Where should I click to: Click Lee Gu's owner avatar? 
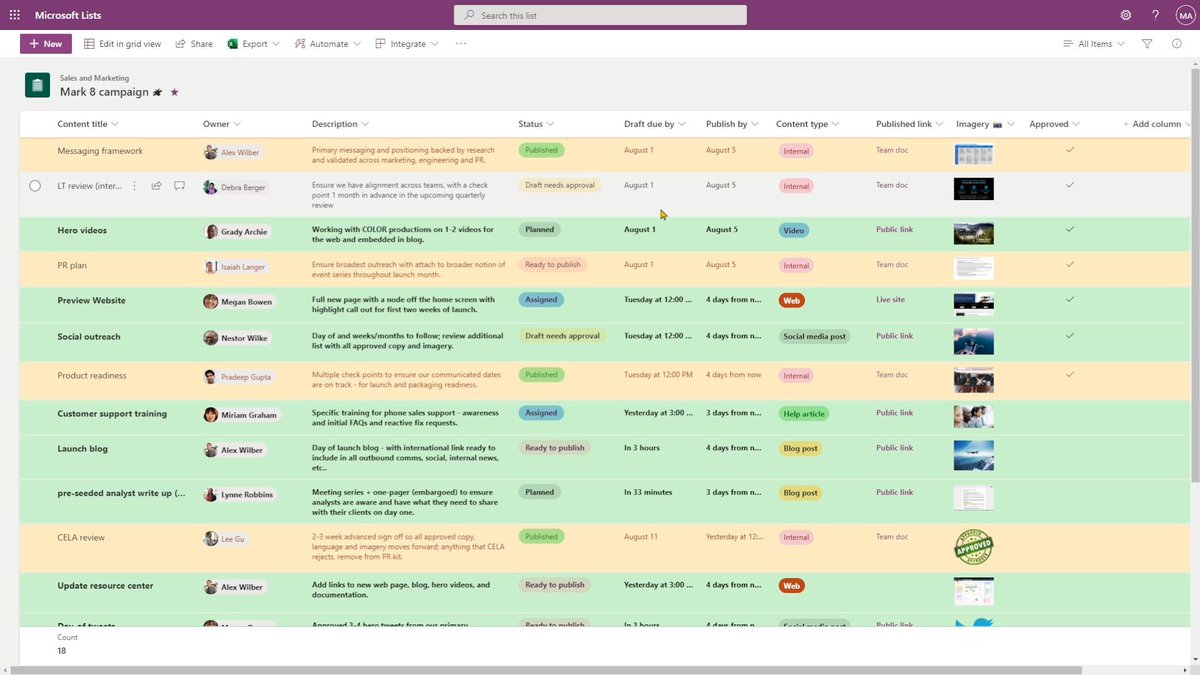tap(210, 539)
